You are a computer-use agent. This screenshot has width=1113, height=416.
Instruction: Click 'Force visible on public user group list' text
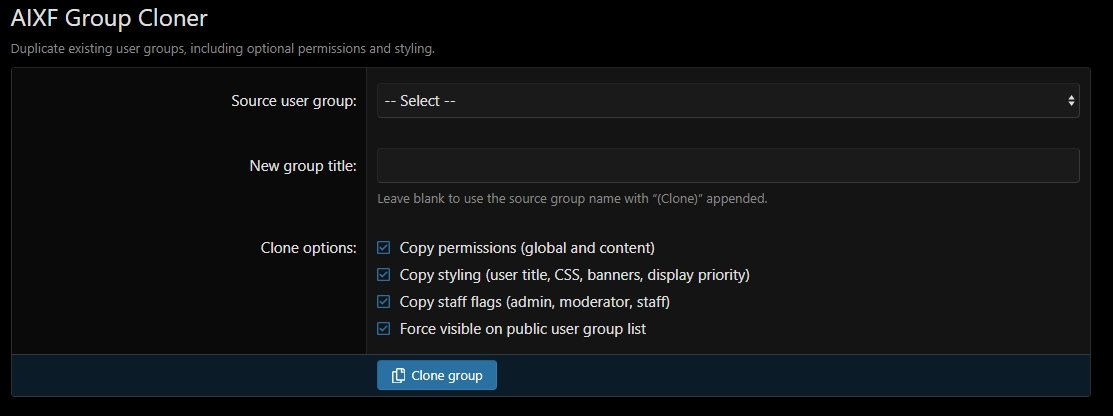pyautogui.click(x=522, y=328)
